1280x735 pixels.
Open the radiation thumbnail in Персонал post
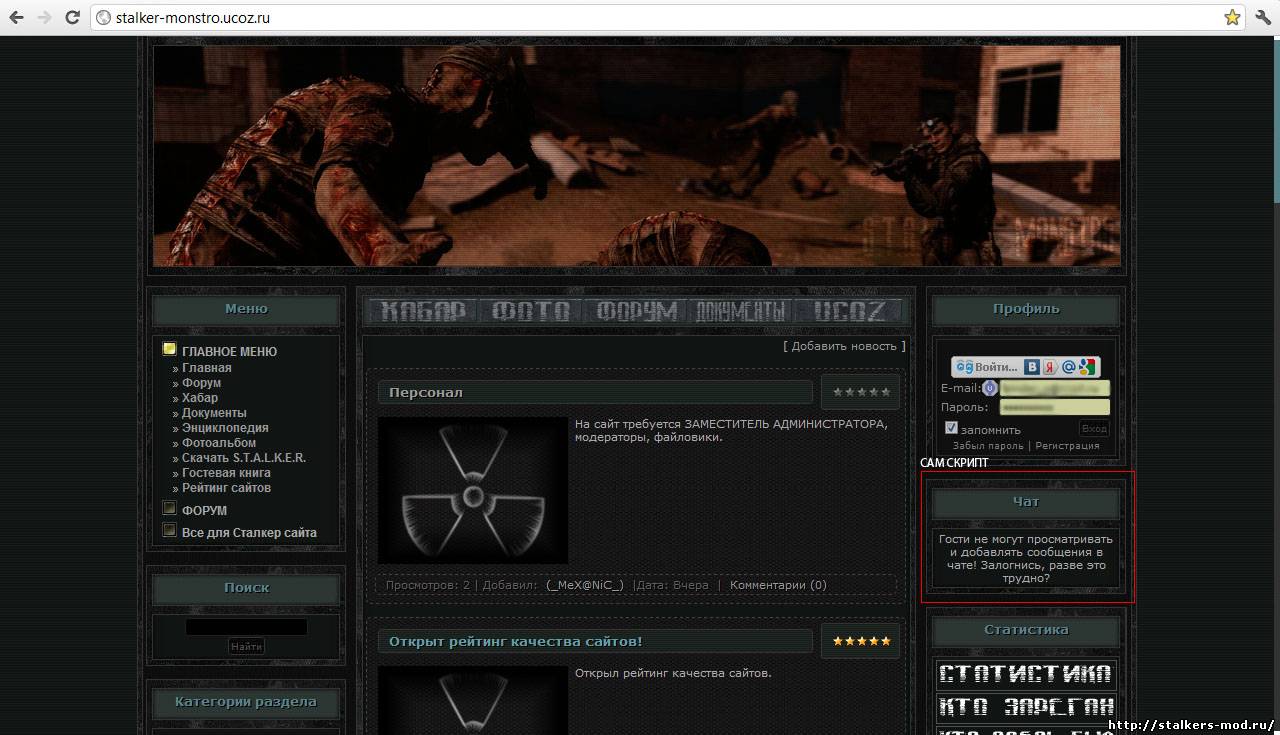[473, 490]
